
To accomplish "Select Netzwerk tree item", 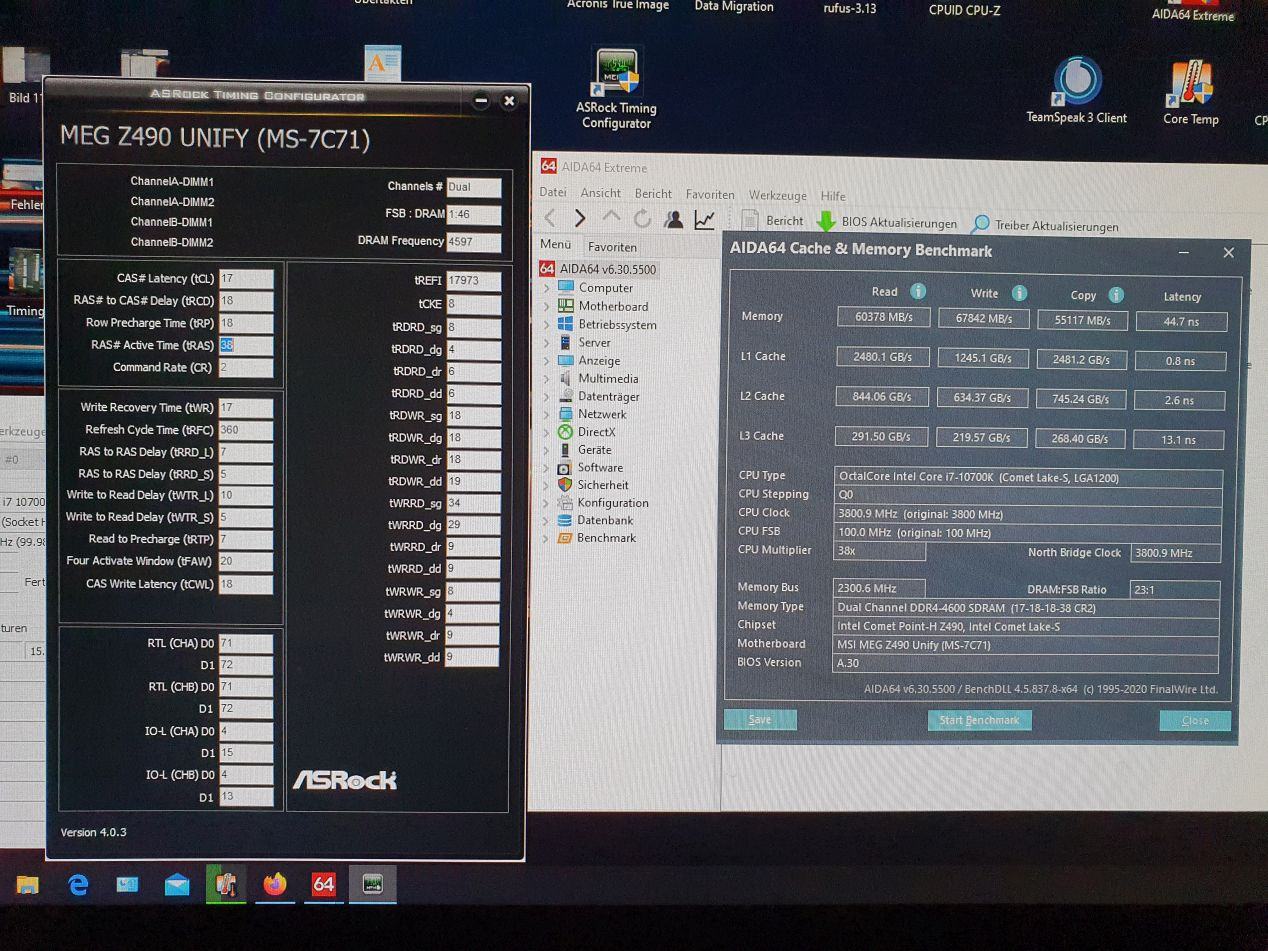I will pyautogui.click(x=602, y=414).
